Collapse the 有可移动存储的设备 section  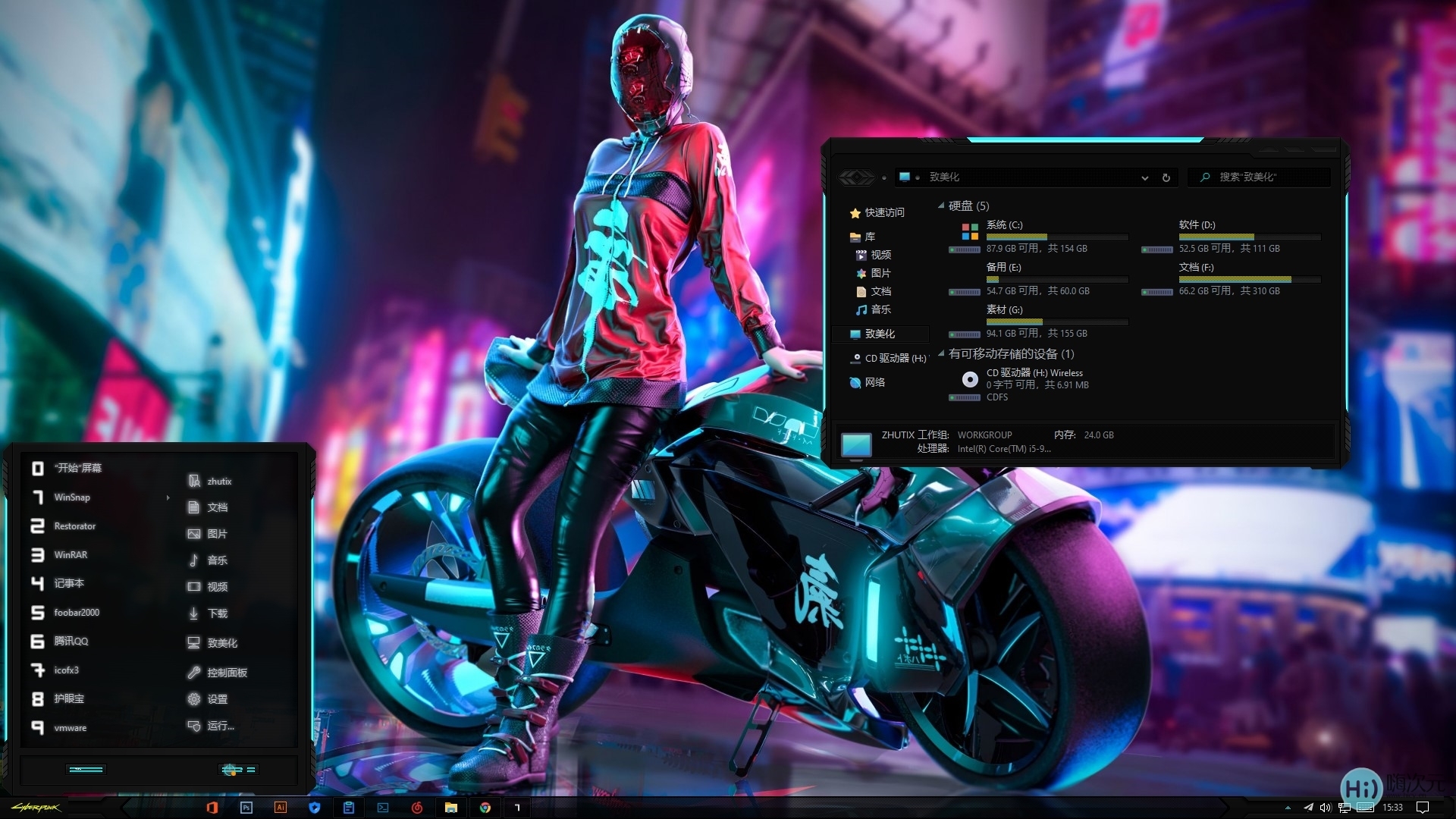940,354
